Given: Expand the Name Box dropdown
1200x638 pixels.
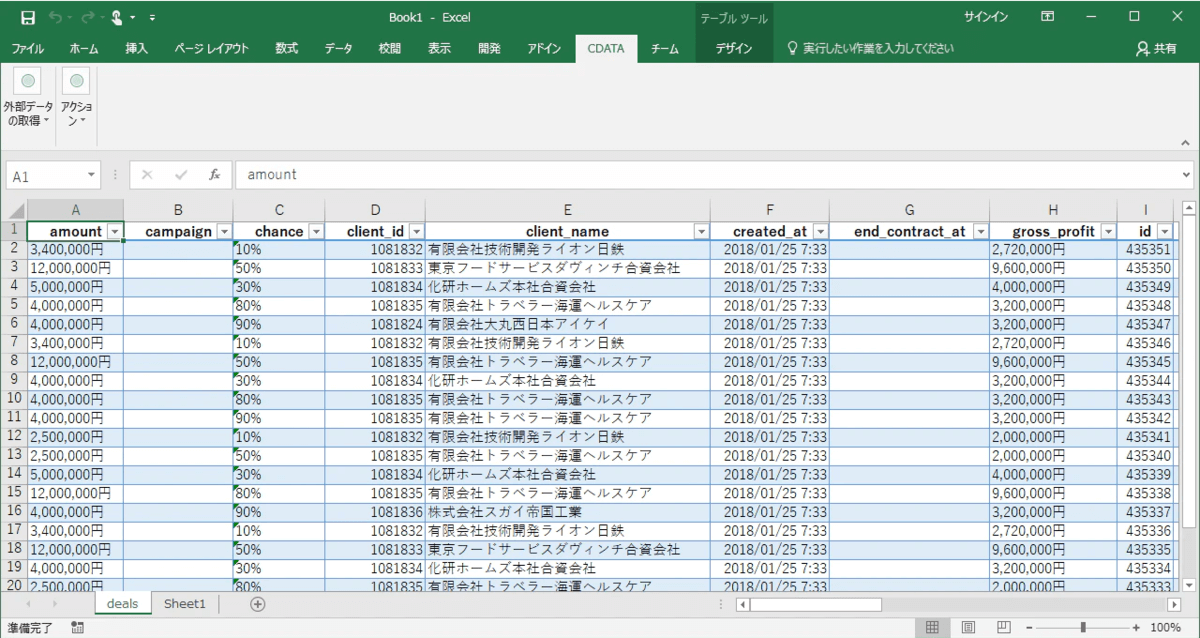Looking at the screenshot, I should pos(92,175).
